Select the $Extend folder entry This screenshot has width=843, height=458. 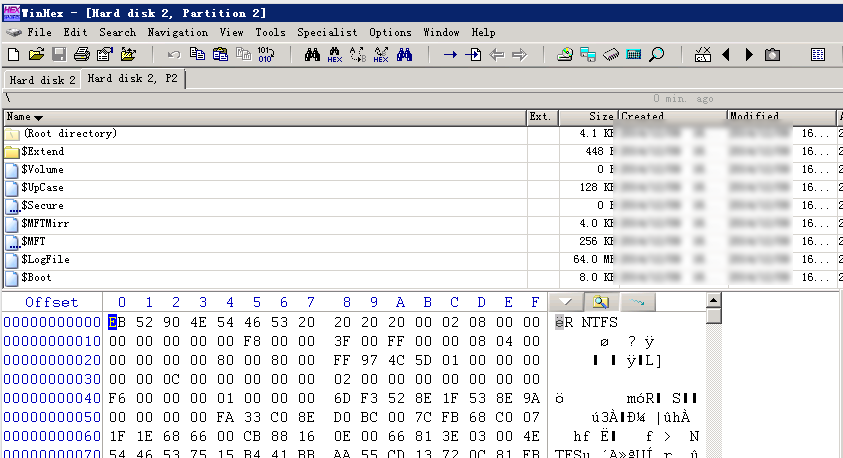pyautogui.click(x=42, y=152)
